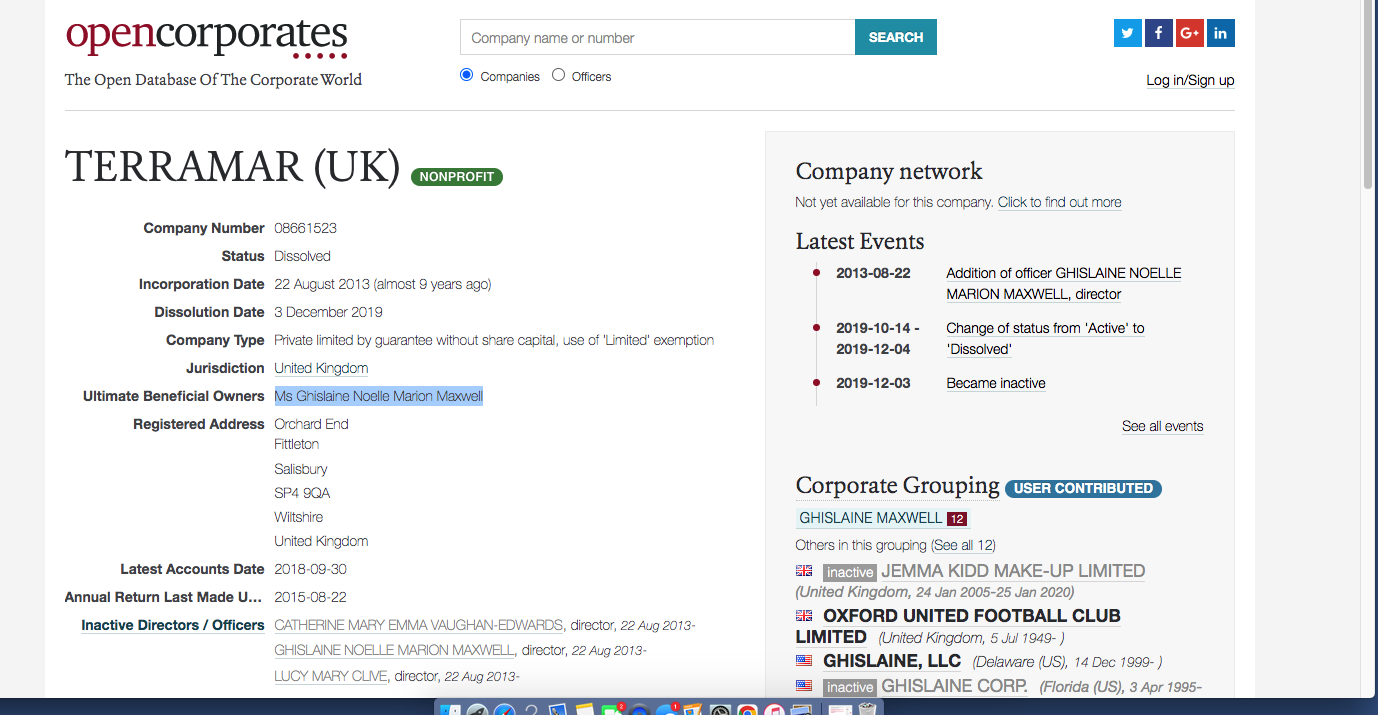Click the USER CONTRIBUTED badge

point(1083,488)
